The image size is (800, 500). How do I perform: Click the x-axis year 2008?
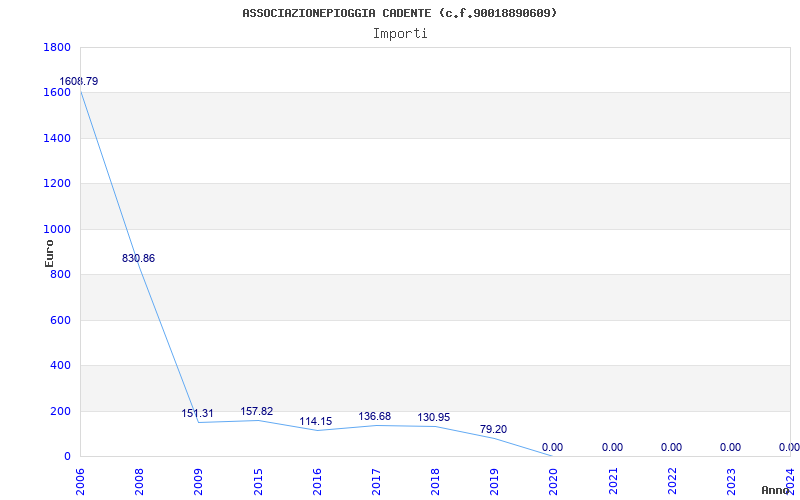139,482
